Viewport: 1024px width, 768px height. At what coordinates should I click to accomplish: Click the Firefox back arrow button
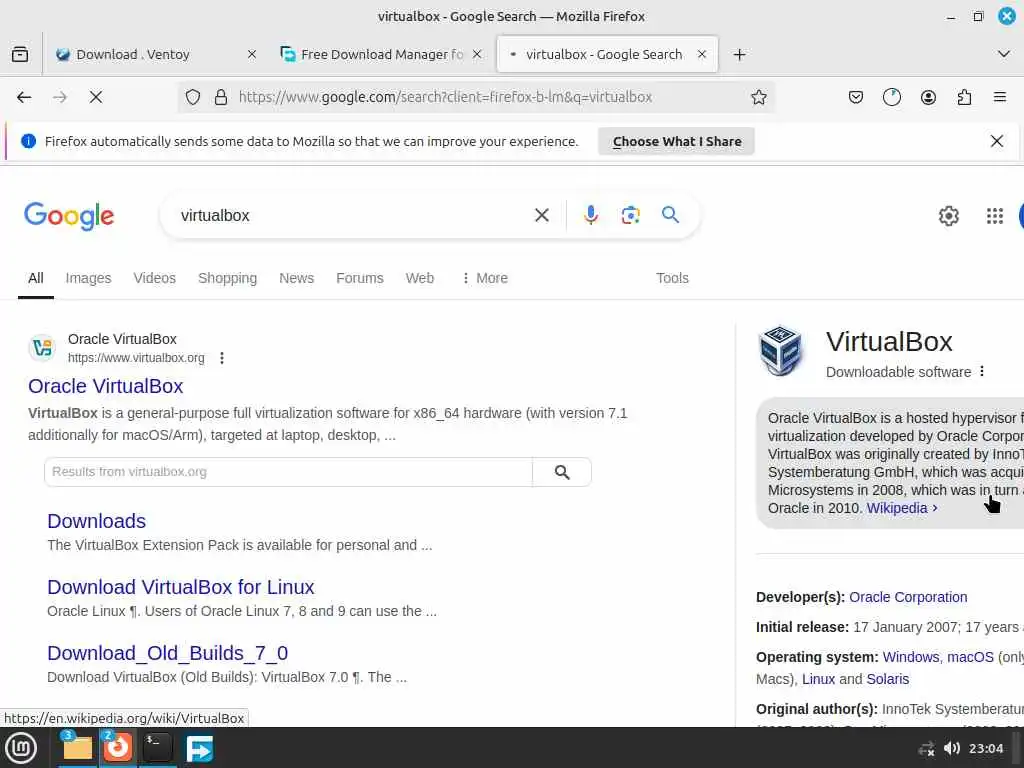pyautogui.click(x=24, y=97)
